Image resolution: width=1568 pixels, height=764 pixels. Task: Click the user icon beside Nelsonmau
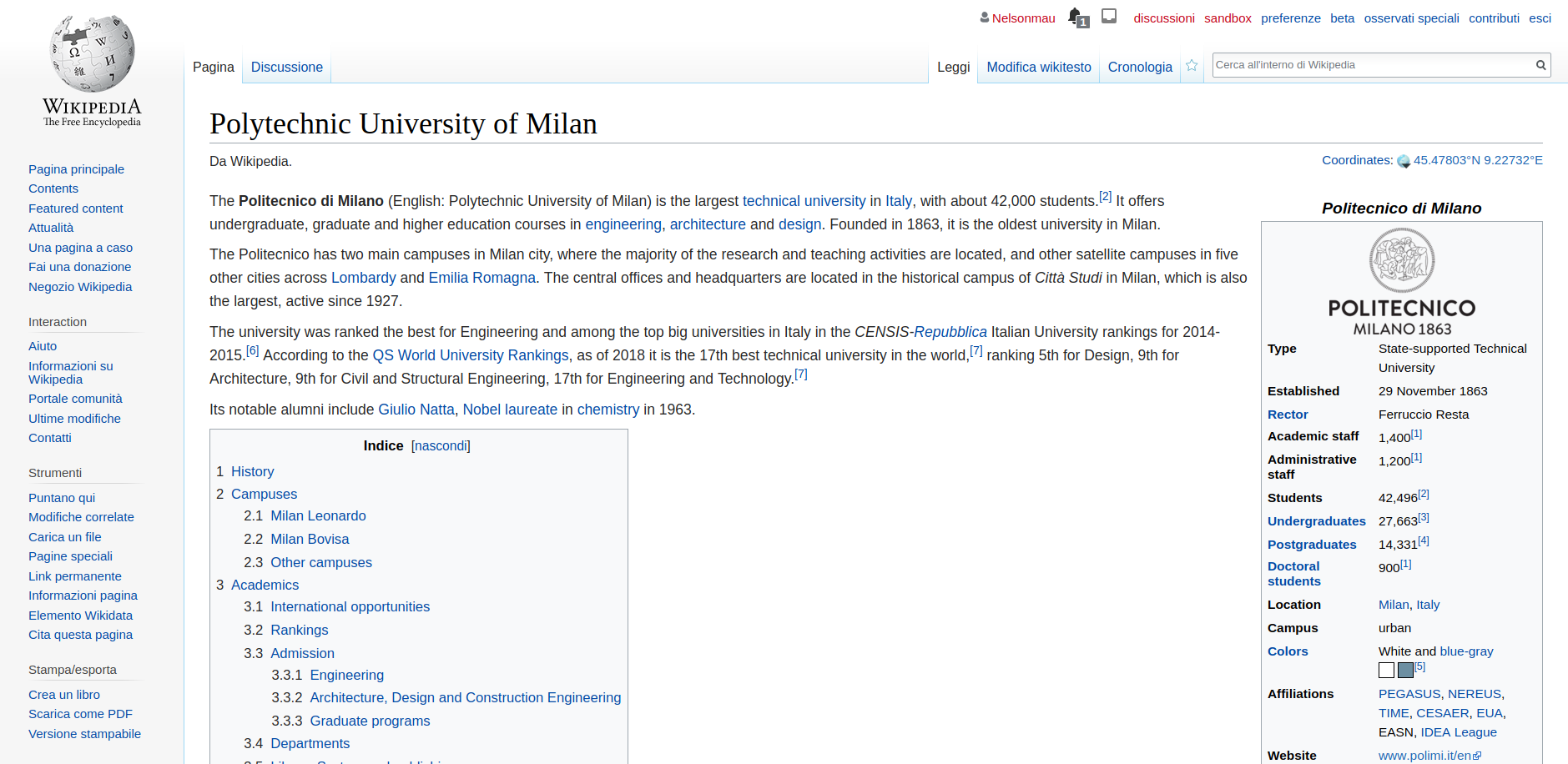[x=985, y=18]
